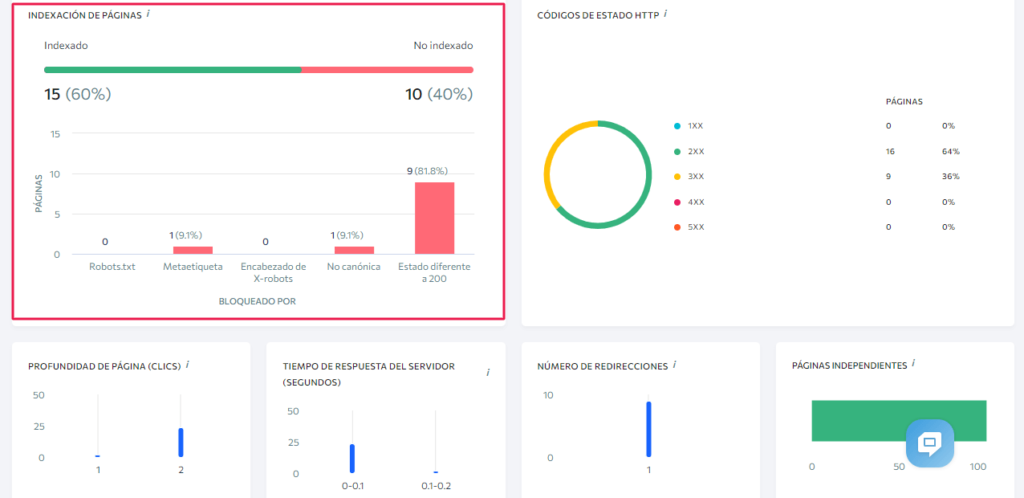The height and width of the screenshot is (498, 1024).
Task: Select the Metaetiqueta bar in chart
Action: (x=193, y=250)
